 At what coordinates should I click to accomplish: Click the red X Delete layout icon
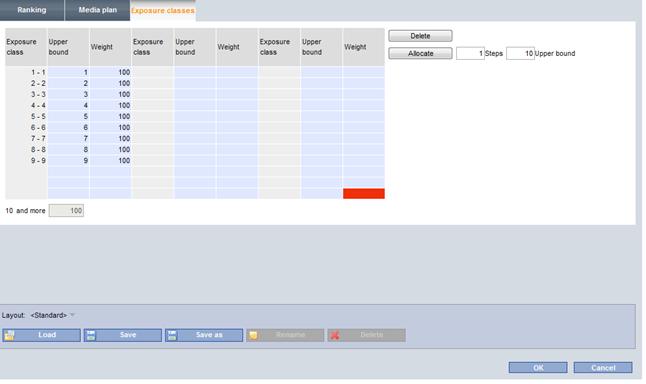tap(335, 335)
